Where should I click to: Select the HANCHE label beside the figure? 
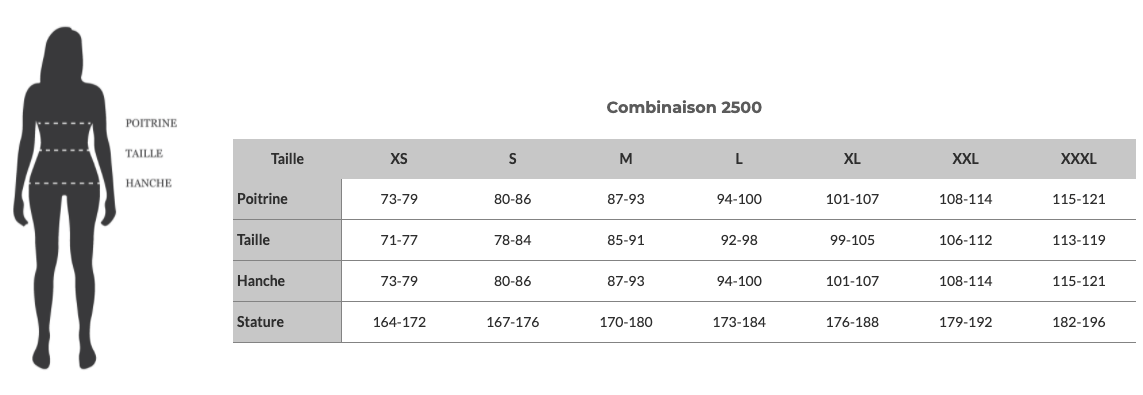(x=149, y=183)
